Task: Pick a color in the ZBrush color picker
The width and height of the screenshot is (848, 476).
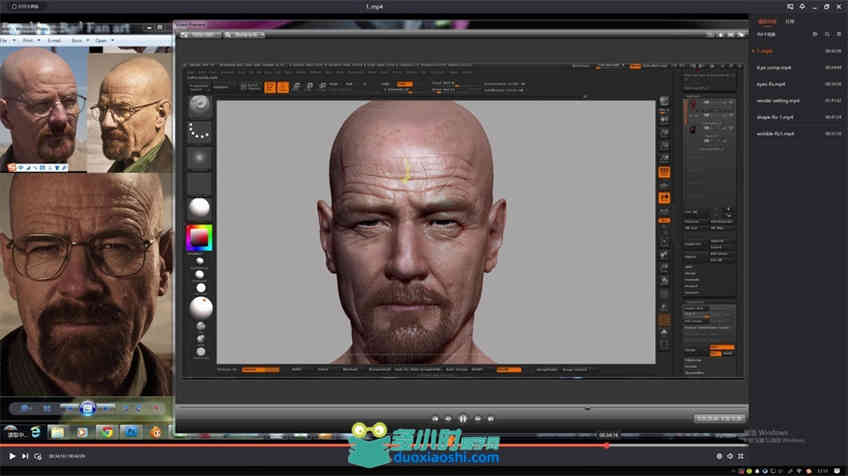Action: tap(199, 238)
